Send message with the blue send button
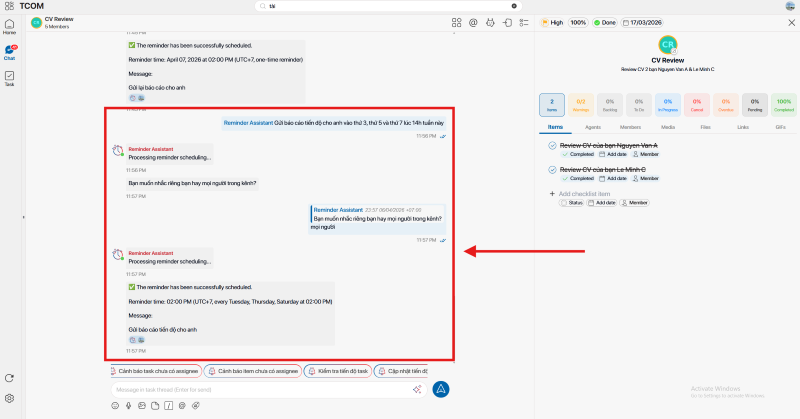 pos(441,389)
